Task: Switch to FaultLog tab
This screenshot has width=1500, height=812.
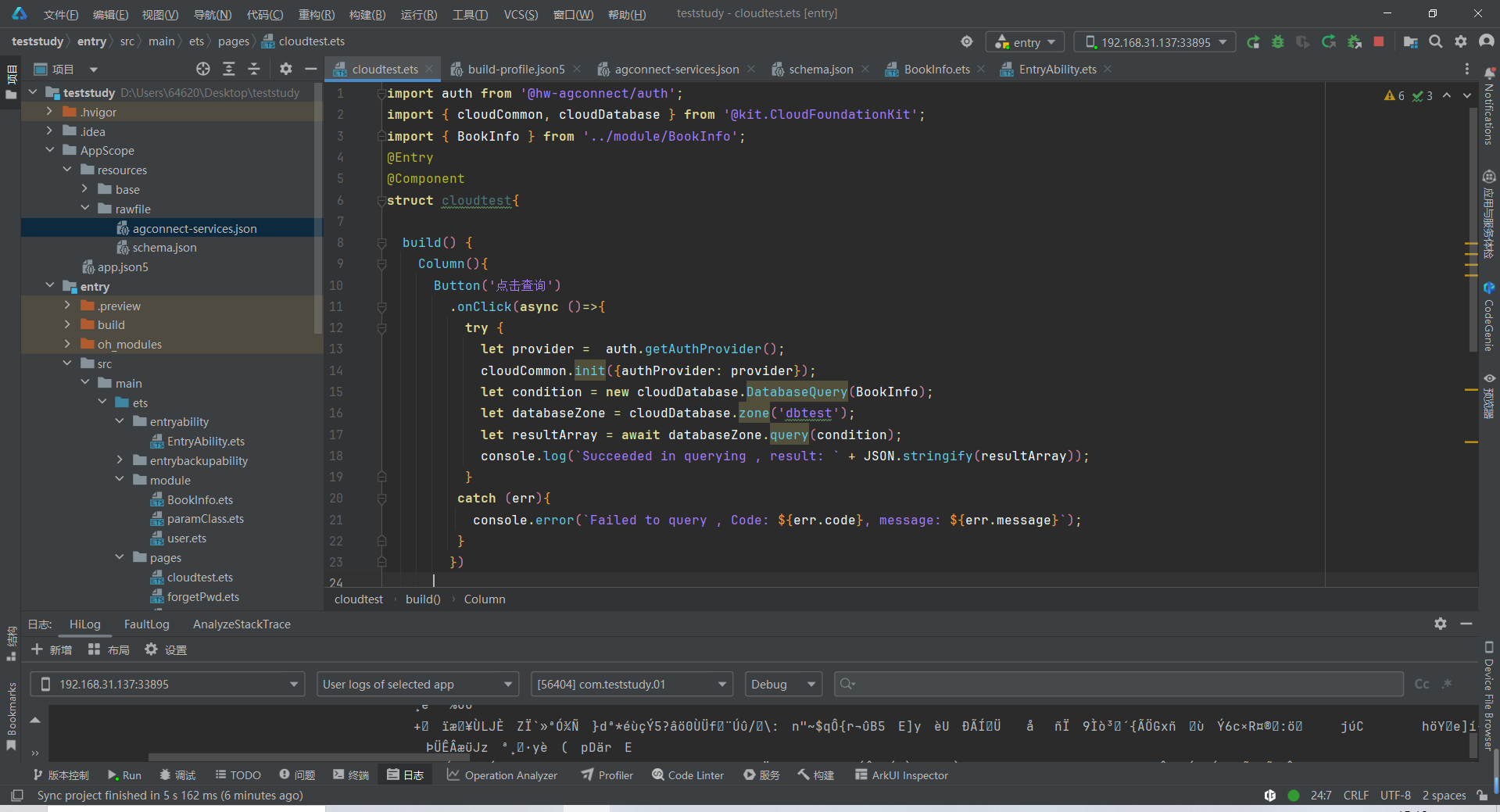Action: tap(146, 624)
